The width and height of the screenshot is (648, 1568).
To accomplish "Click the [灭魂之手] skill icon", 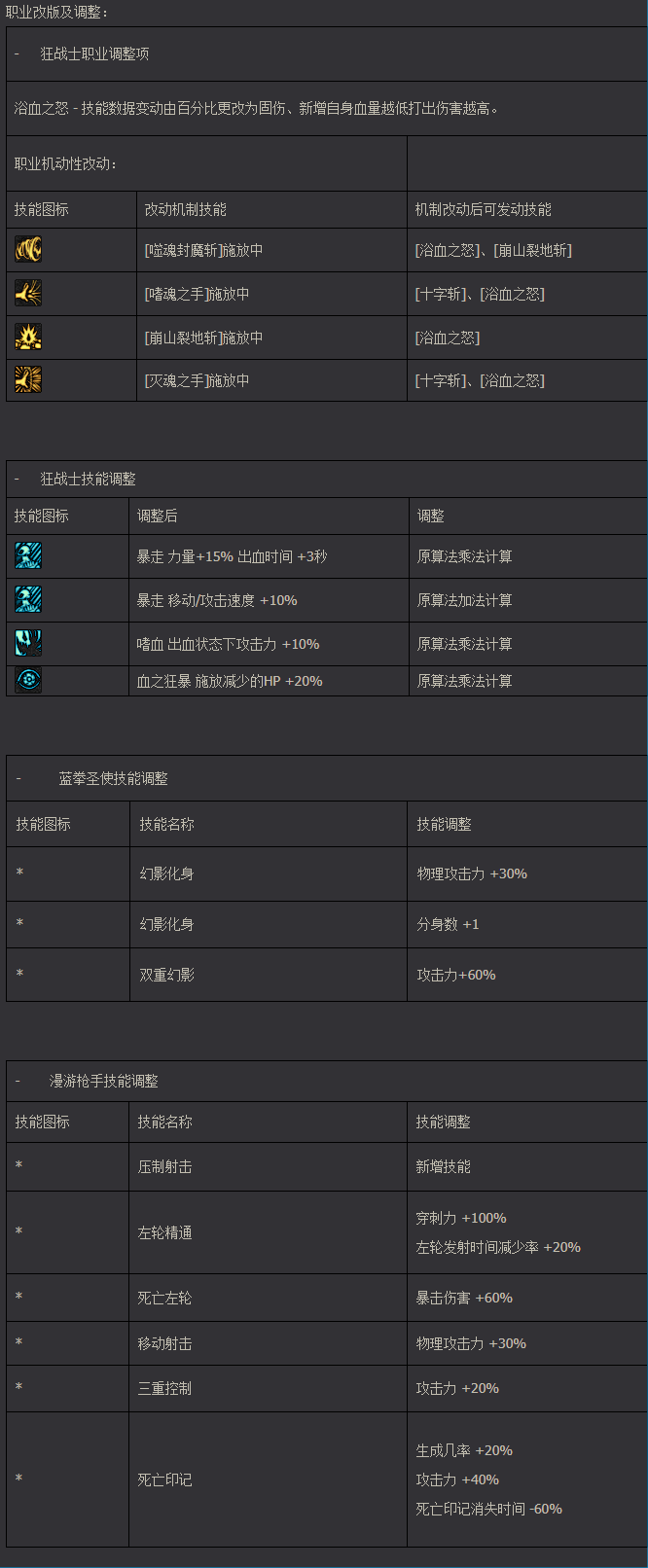I will point(28,379).
